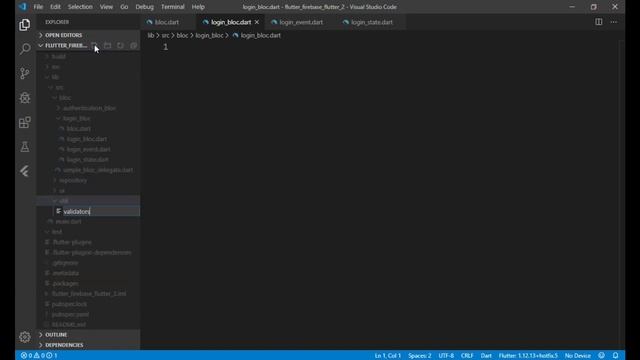The height and width of the screenshot is (360, 640).
Task: Click the Refresh Explorer icon
Action: (120, 45)
